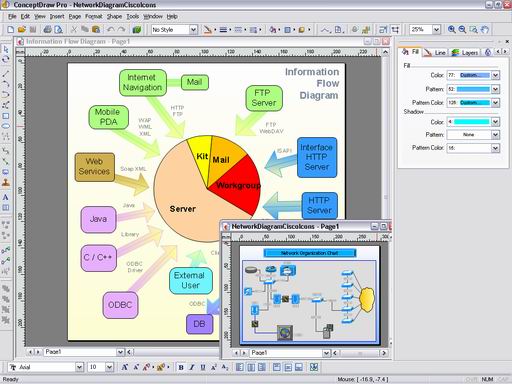
Task: Redo the last undone action
Action: tap(121, 30)
